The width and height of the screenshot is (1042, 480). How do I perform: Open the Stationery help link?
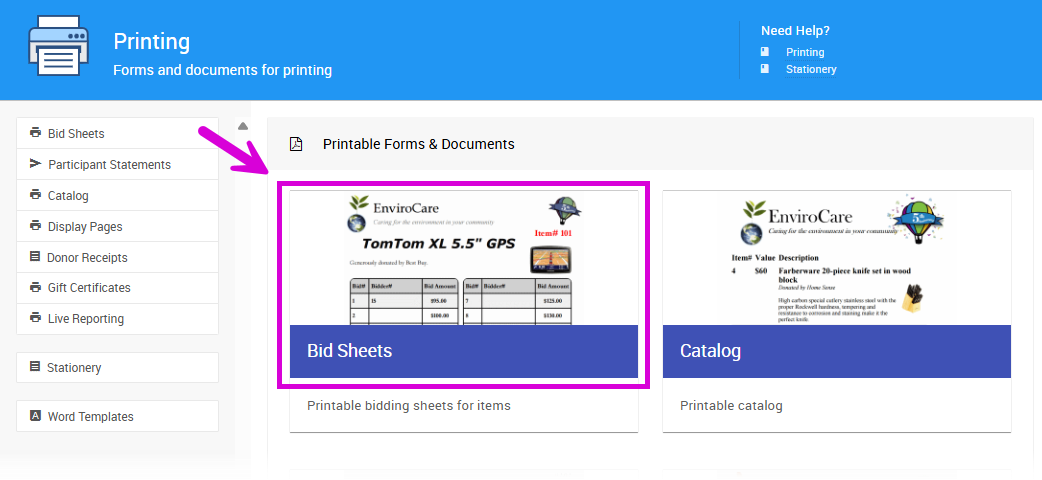(811, 69)
